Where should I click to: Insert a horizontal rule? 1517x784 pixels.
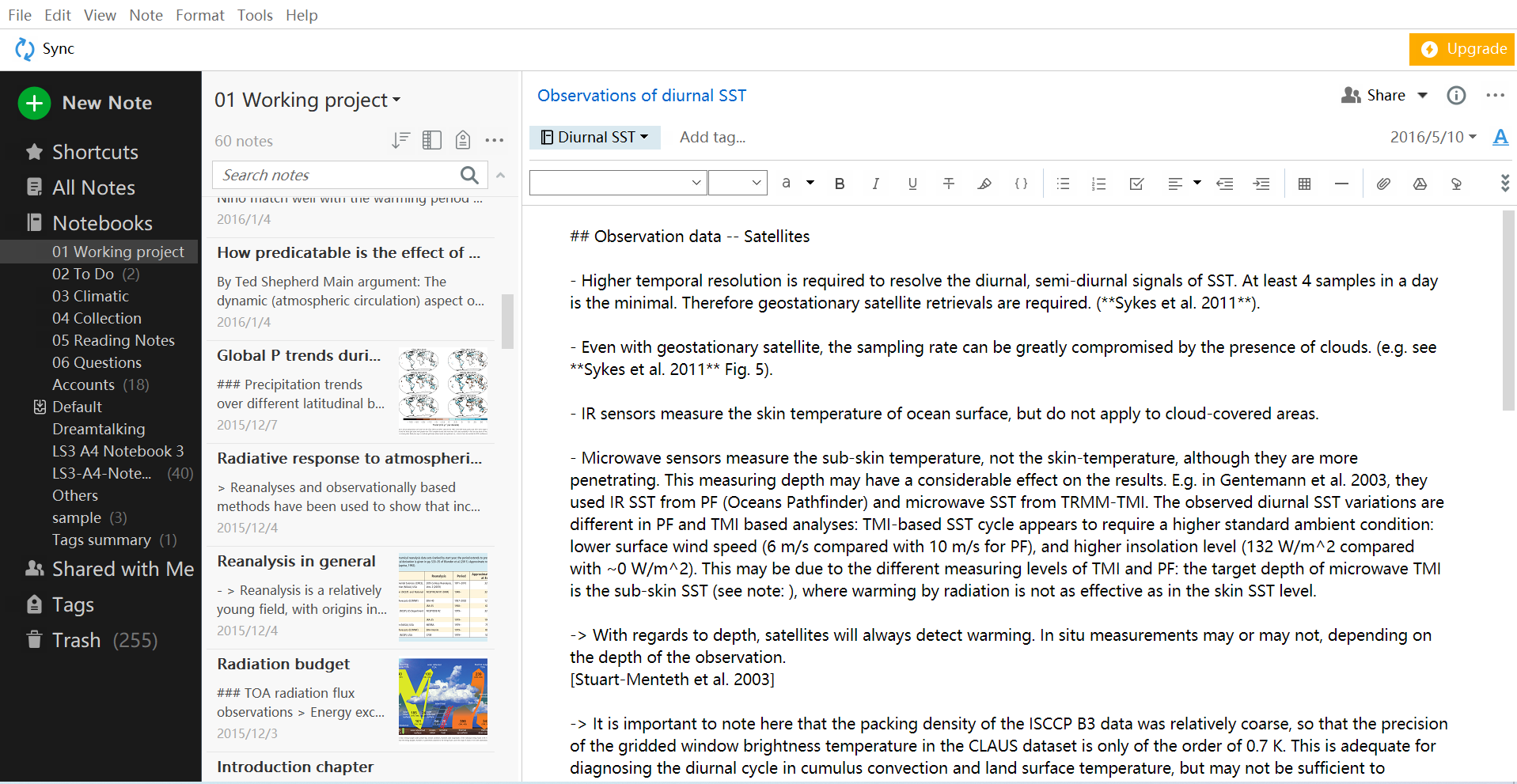click(x=1341, y=183)
